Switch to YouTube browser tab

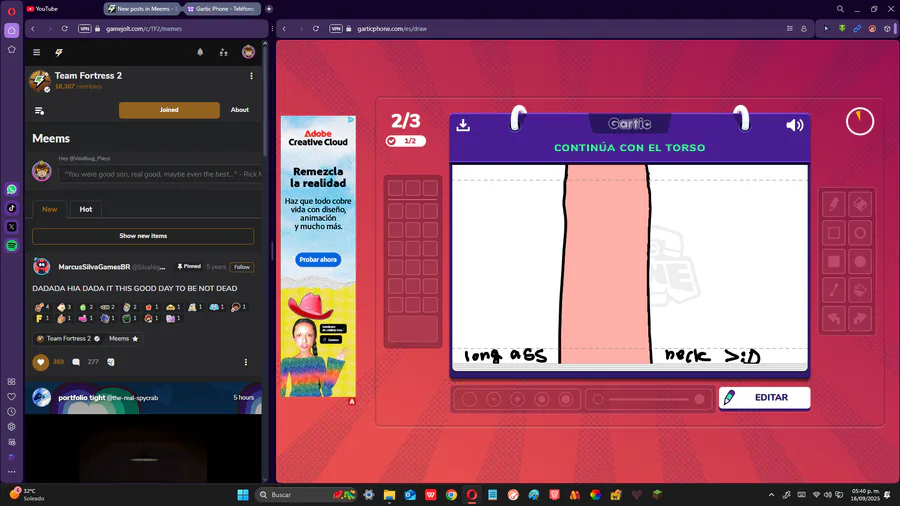click(x=43, y=9)
